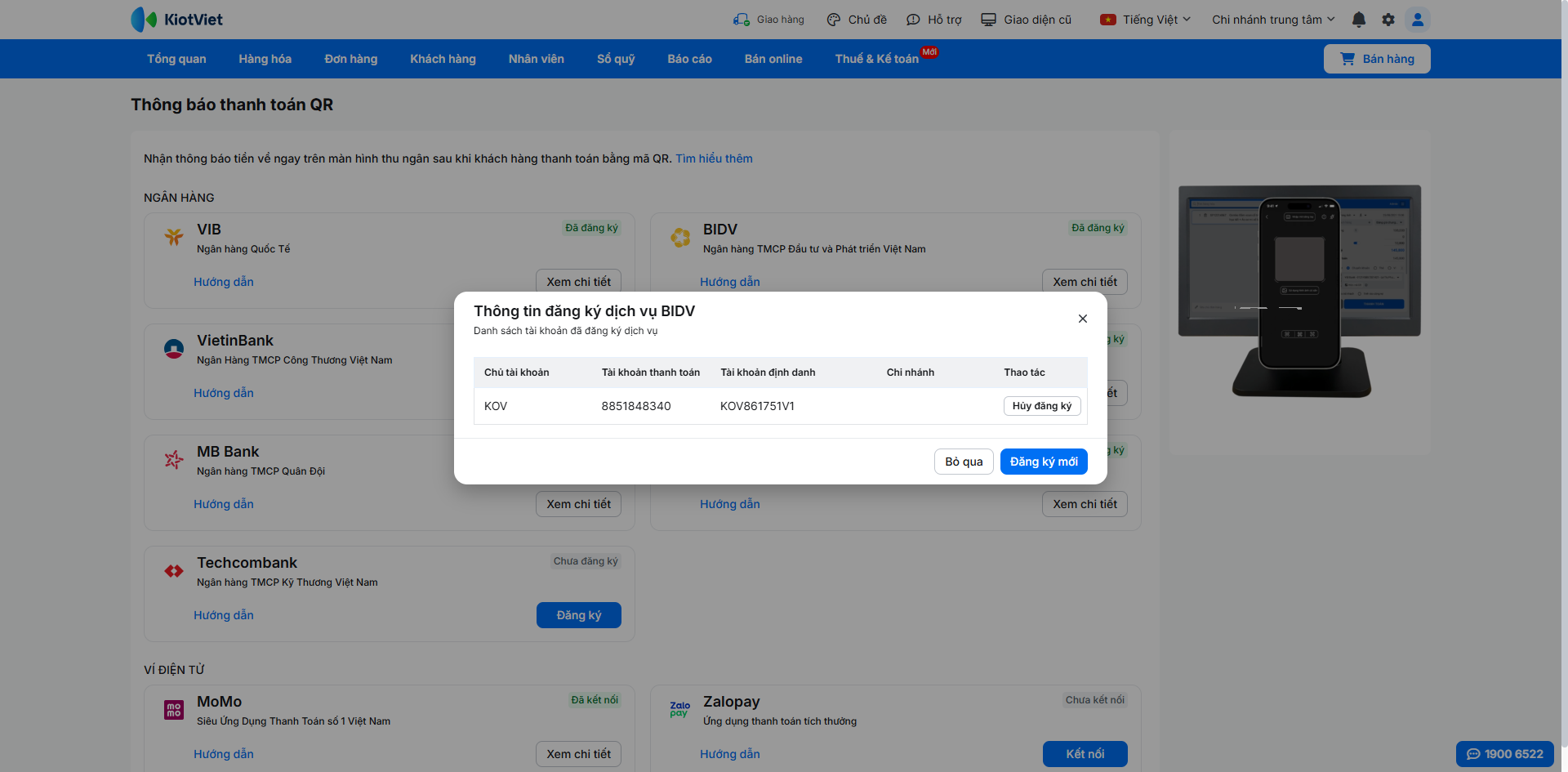The image size is (1568, 772).
Task: Click the Zalopay logo
Action: click(x=680, y=709)
